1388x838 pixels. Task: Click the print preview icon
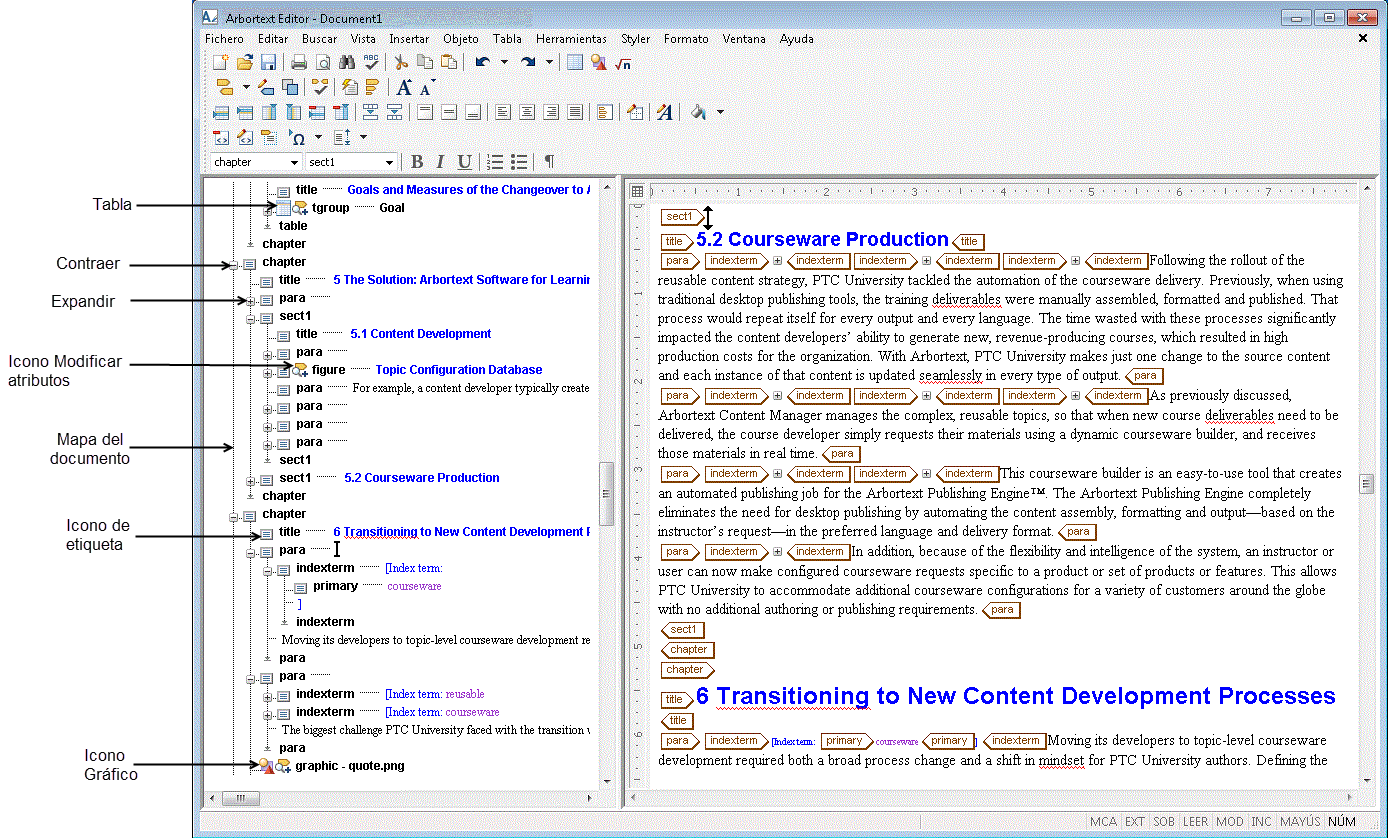point(323,62)
